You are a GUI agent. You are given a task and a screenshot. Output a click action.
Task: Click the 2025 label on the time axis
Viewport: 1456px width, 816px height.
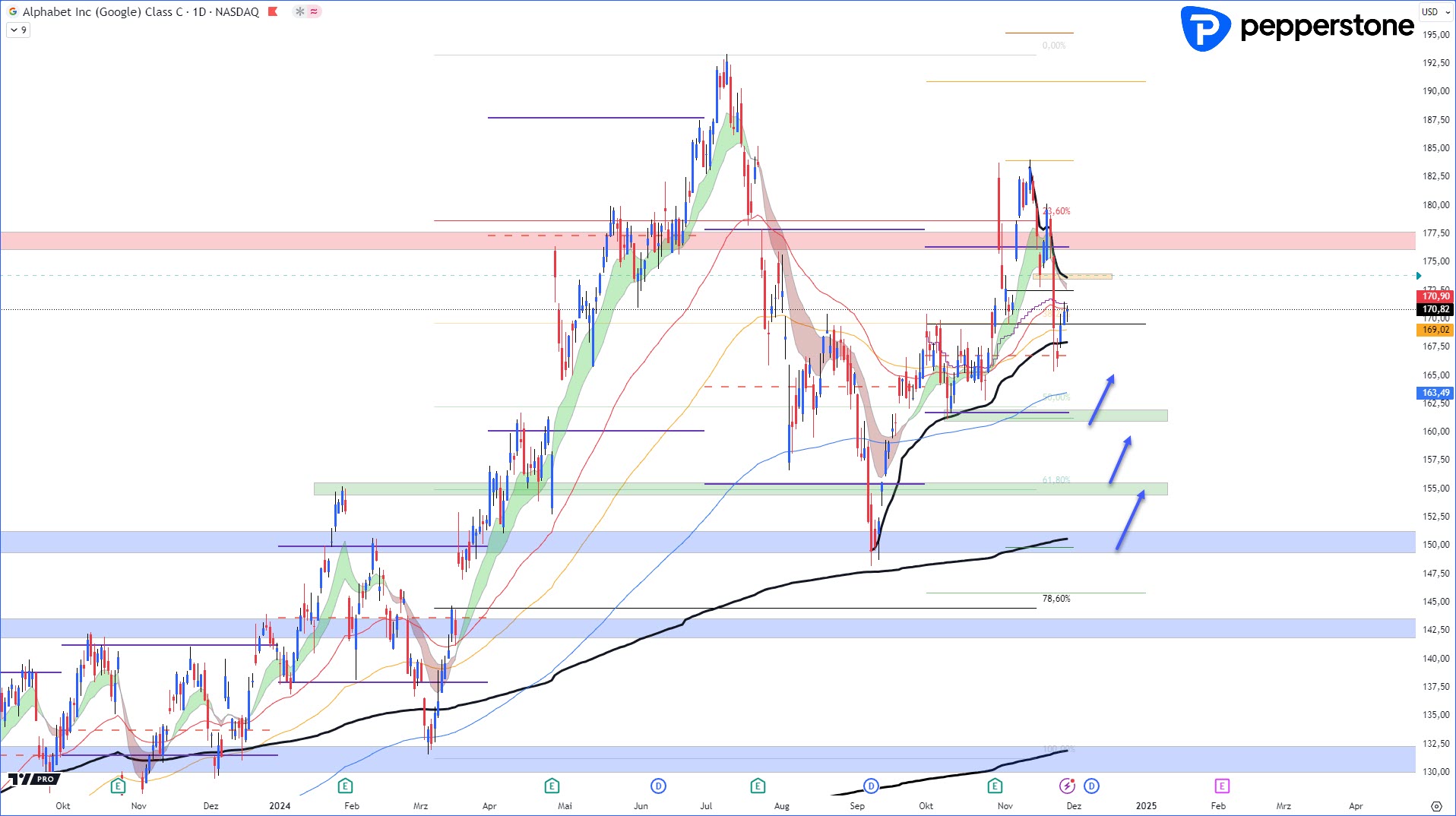(x=1146, y=806)
